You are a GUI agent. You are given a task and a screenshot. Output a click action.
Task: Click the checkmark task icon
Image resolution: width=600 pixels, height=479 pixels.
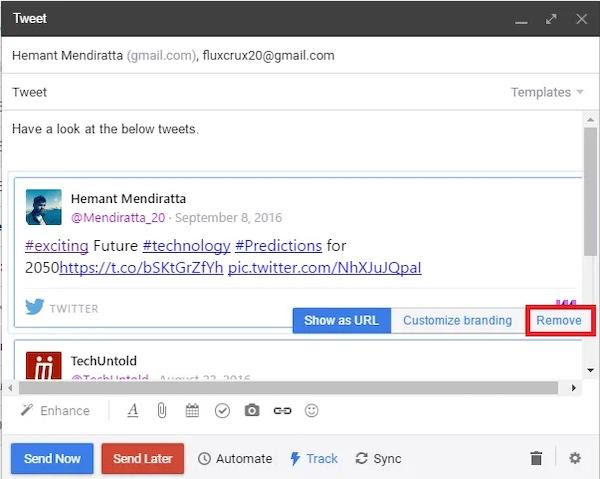(222, 411)
